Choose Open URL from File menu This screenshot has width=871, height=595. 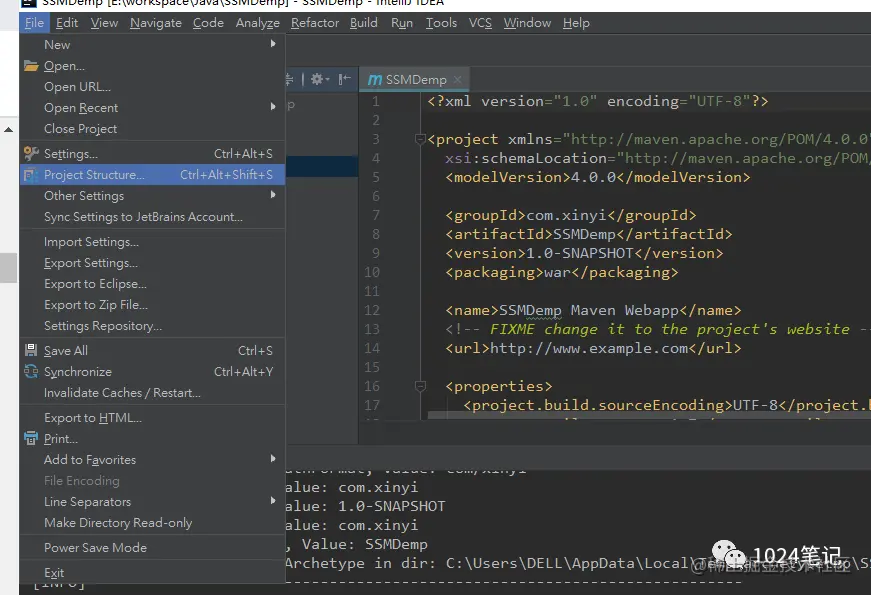pyautogui.click(x=152, y=87)
